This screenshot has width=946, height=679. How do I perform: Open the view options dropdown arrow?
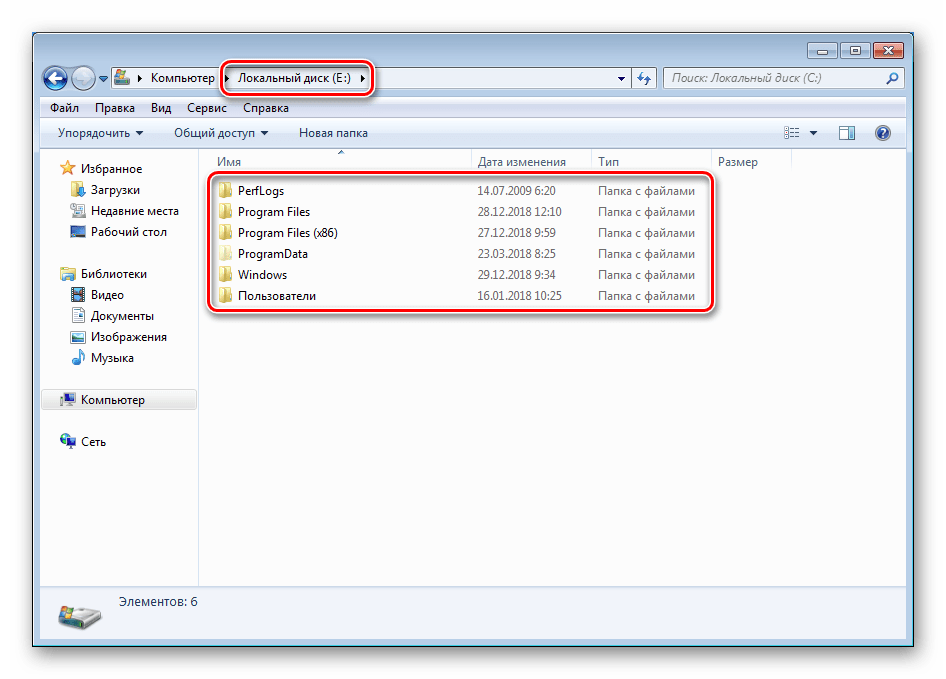813,133
